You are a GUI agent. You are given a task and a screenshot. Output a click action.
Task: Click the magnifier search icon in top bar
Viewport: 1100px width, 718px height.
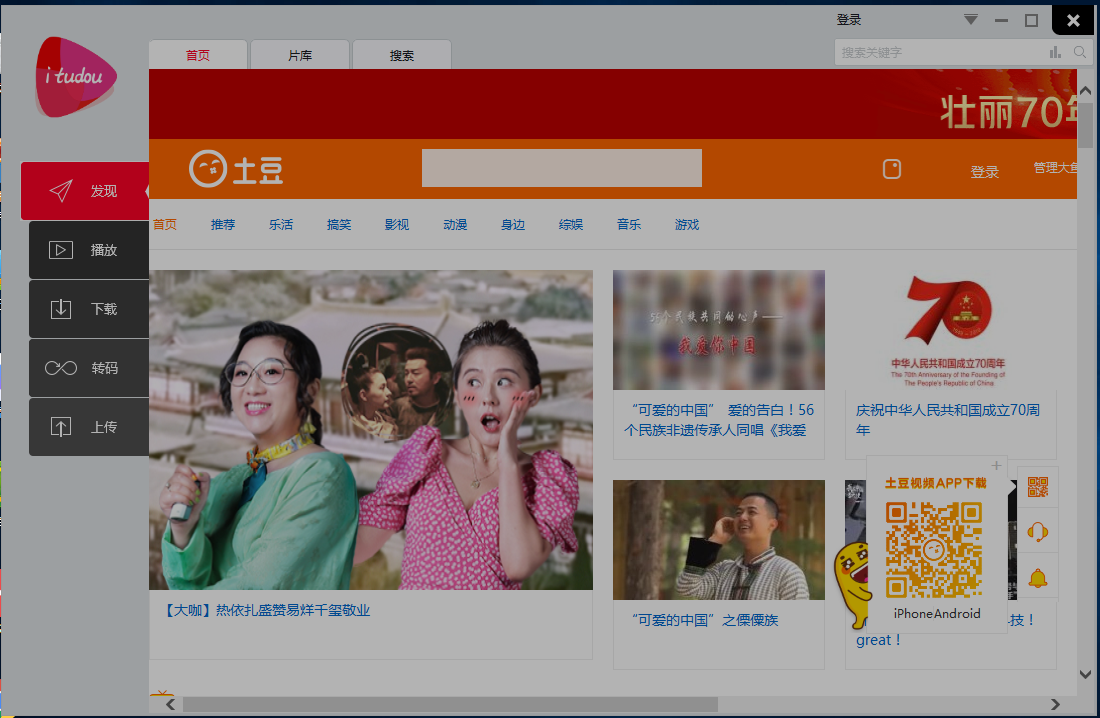coord(1080,52)
